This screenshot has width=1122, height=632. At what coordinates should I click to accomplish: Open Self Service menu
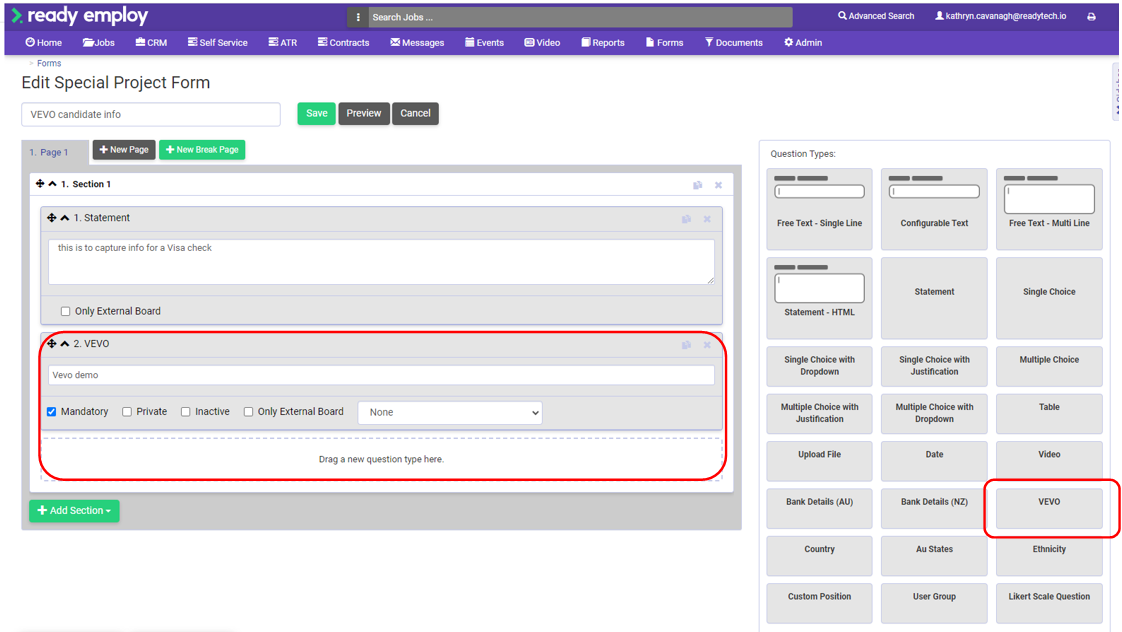[218, 42]
